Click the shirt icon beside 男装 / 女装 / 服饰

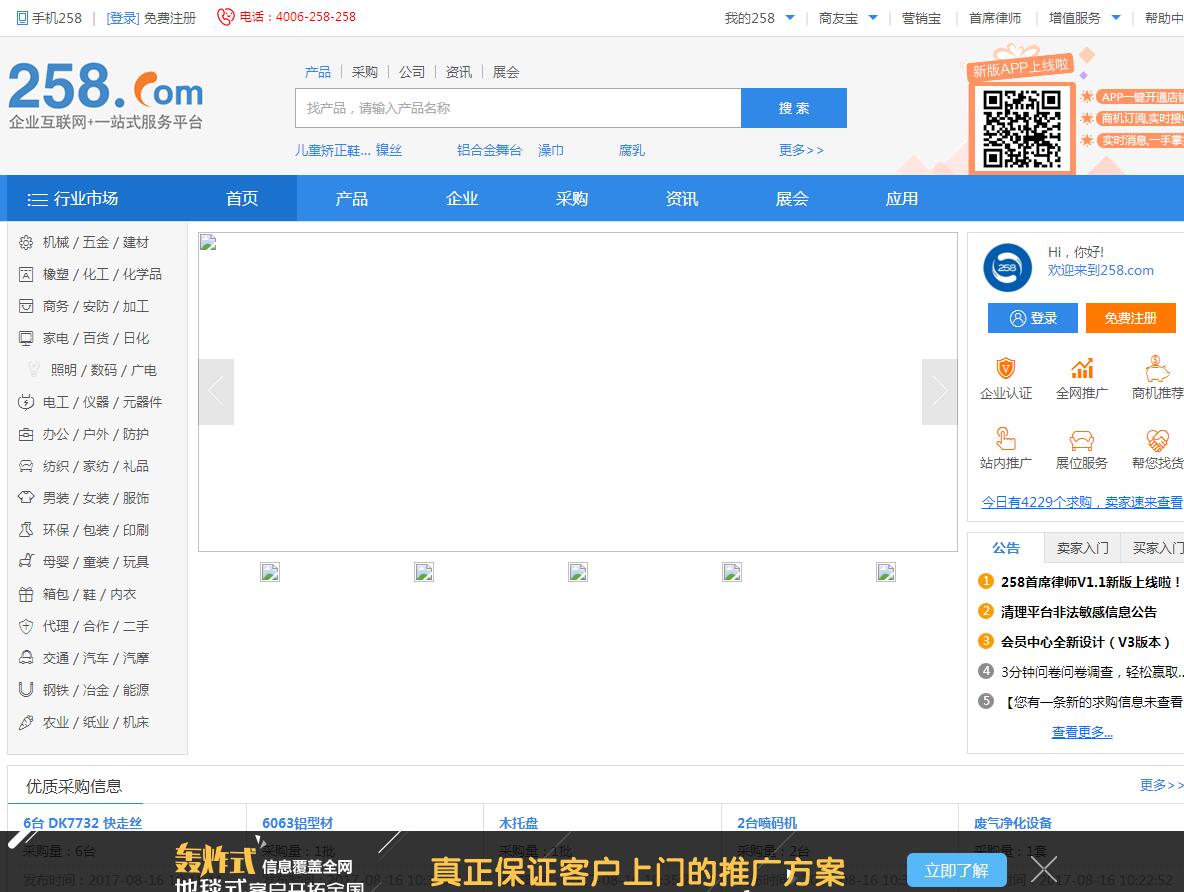[x=26, y=498]
